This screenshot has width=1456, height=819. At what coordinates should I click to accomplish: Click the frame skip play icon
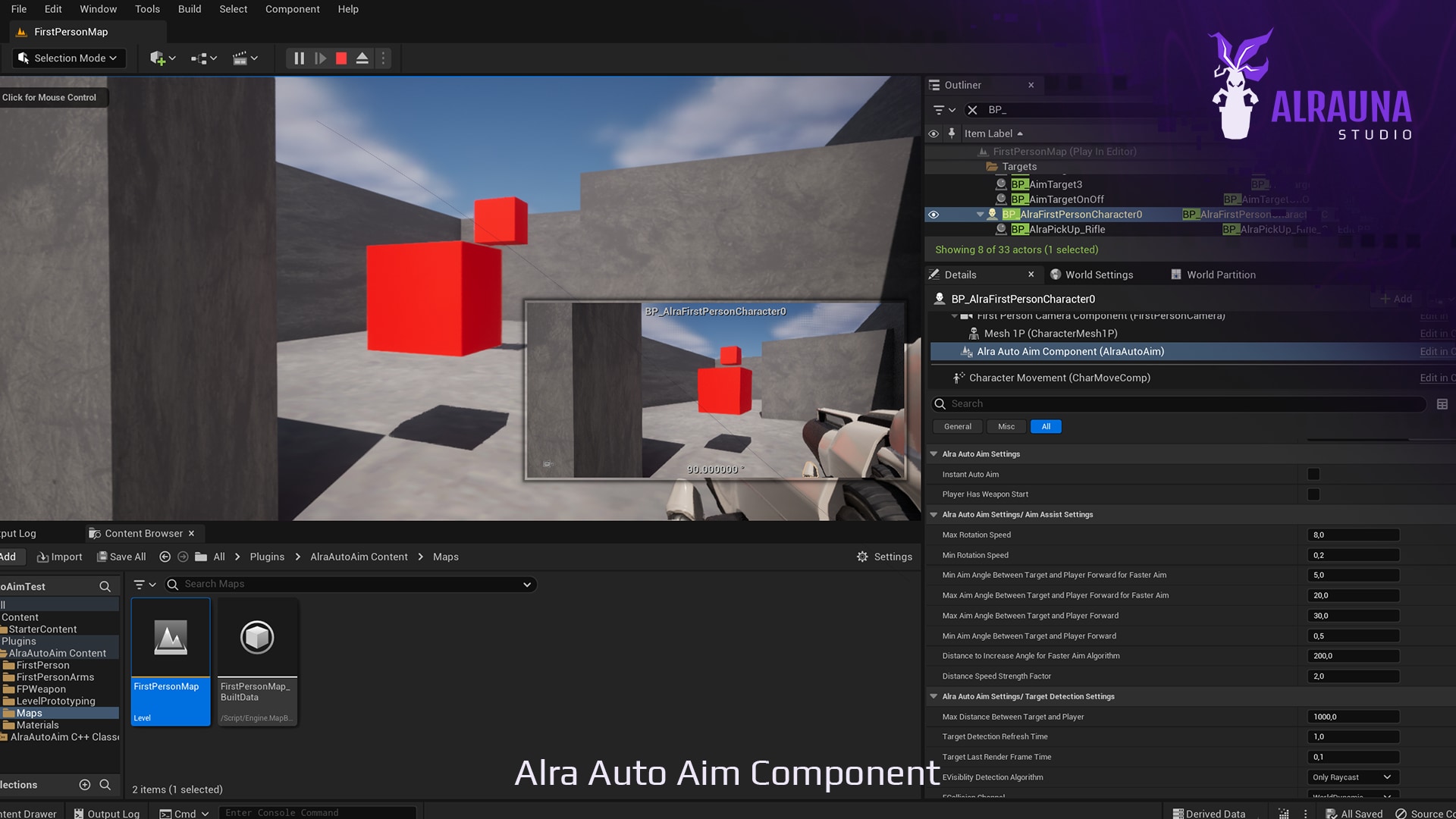(x=320, y=58)
